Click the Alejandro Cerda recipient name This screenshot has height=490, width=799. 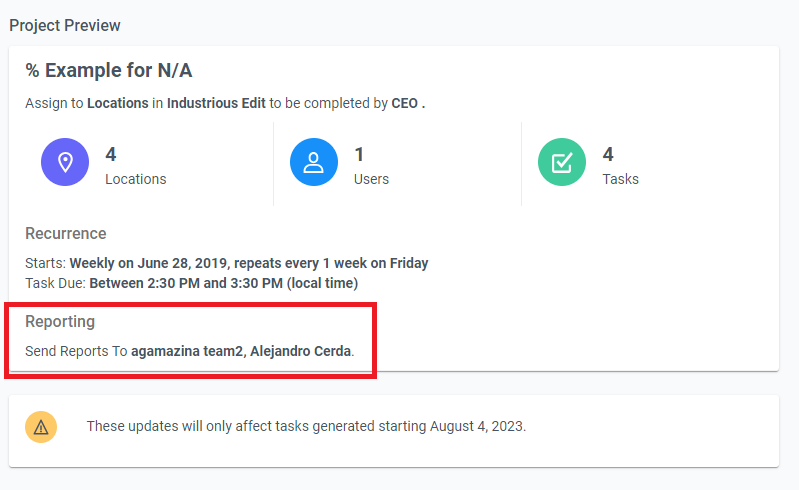tap(301, 351)
